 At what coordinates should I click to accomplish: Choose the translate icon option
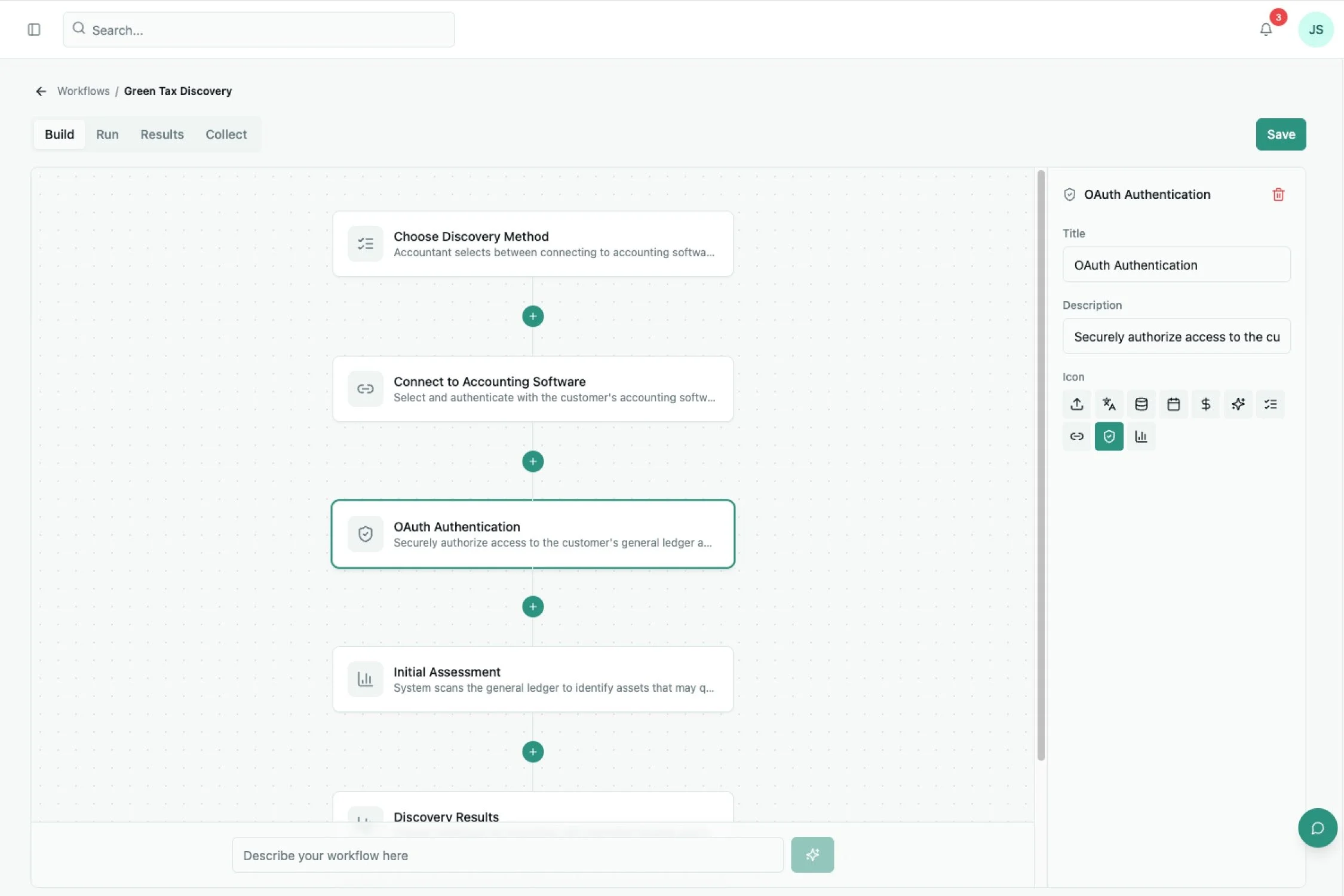click(1109, 404)
